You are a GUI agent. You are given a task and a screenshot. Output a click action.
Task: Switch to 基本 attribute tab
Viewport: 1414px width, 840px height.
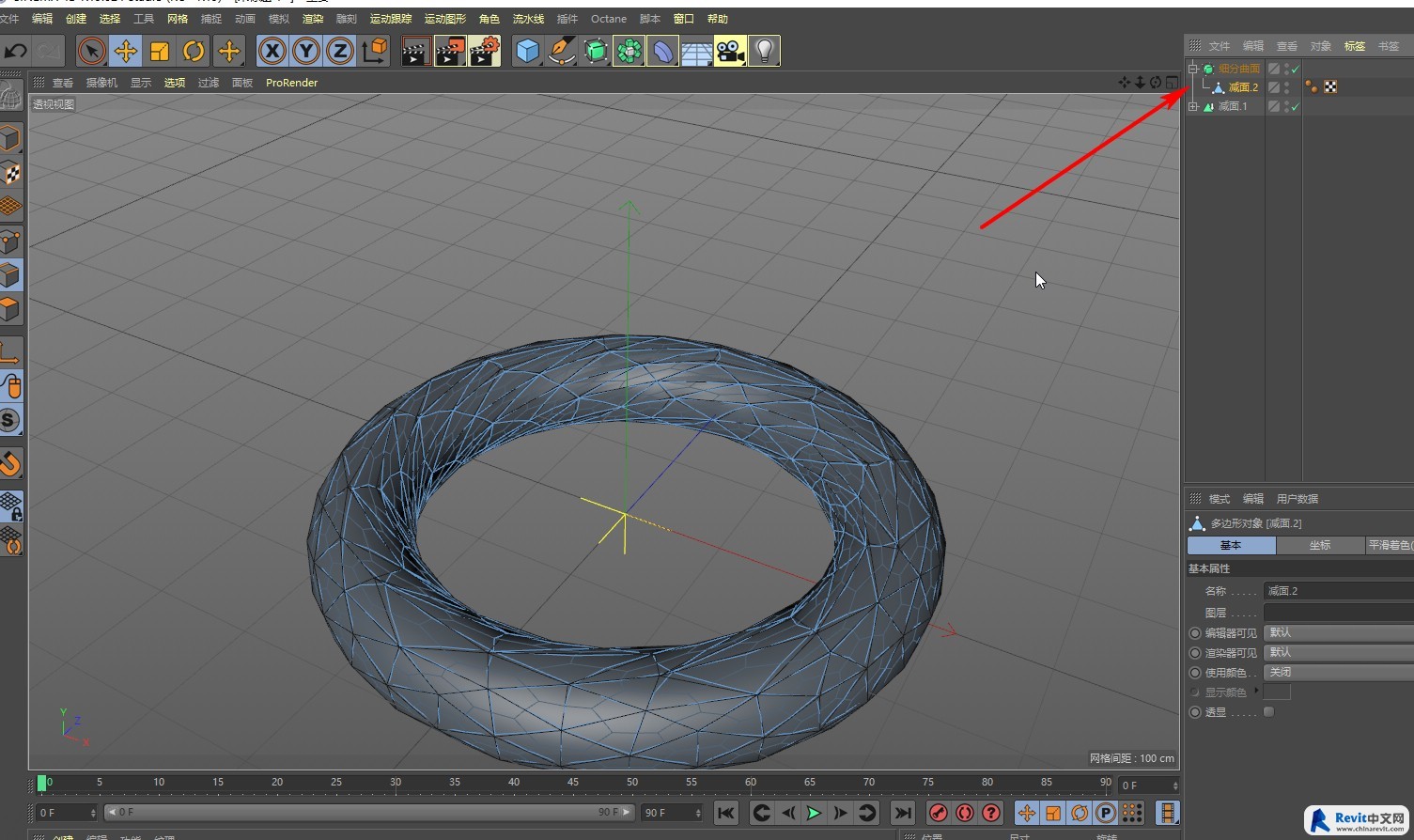[1231, 545]
